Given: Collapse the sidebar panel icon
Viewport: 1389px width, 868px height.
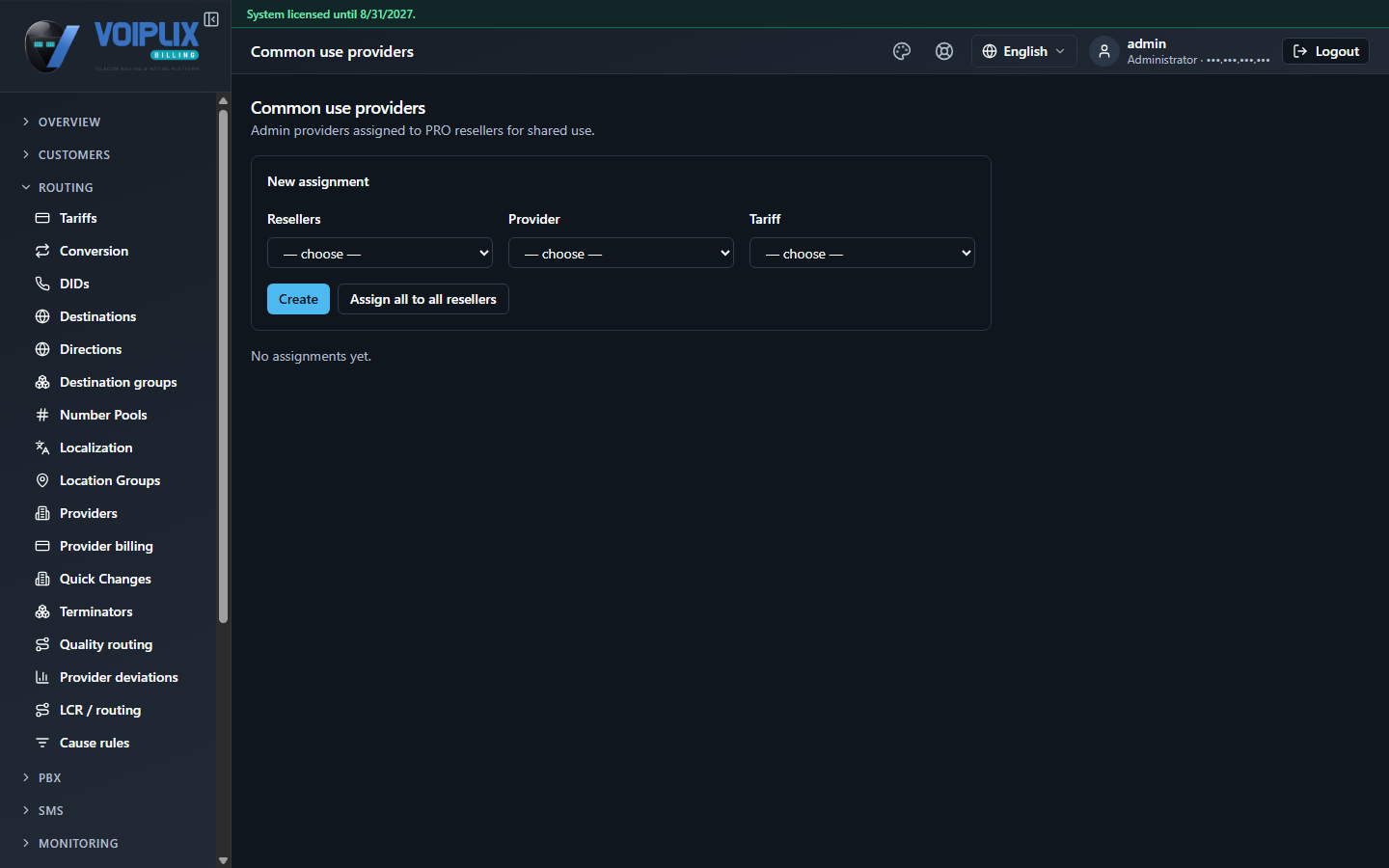Looking at the screenshot, I should (211, 19).
